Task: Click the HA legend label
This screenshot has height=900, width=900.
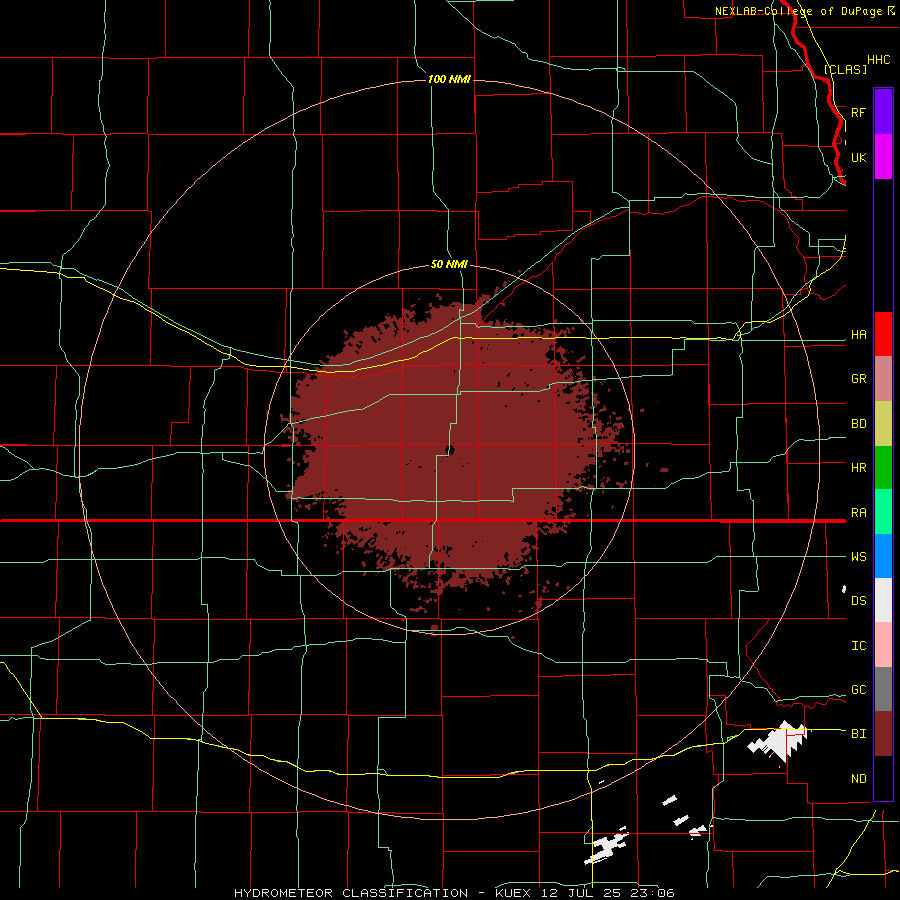Action: point(858,334)
